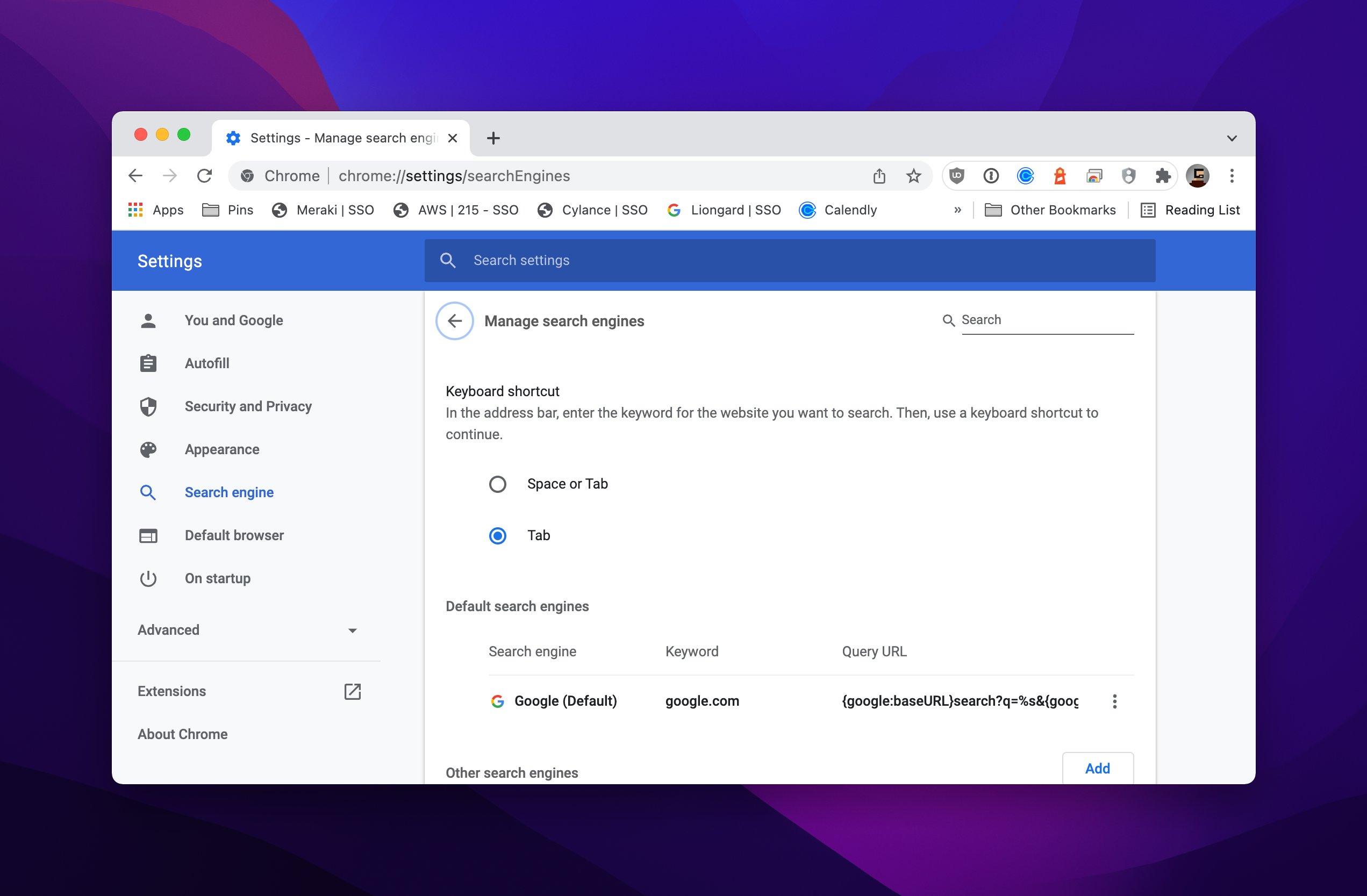
Task: Bookmark this page with the star icon
Action: click(x=913, y=176)
